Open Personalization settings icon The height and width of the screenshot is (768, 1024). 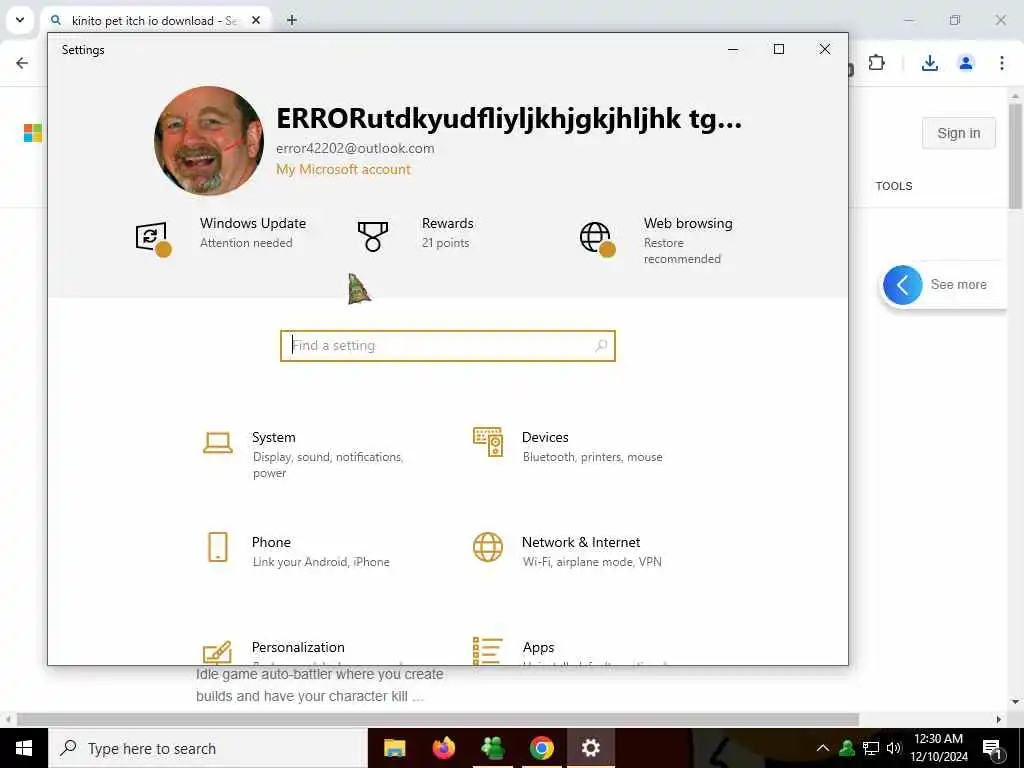coord(217,652)
